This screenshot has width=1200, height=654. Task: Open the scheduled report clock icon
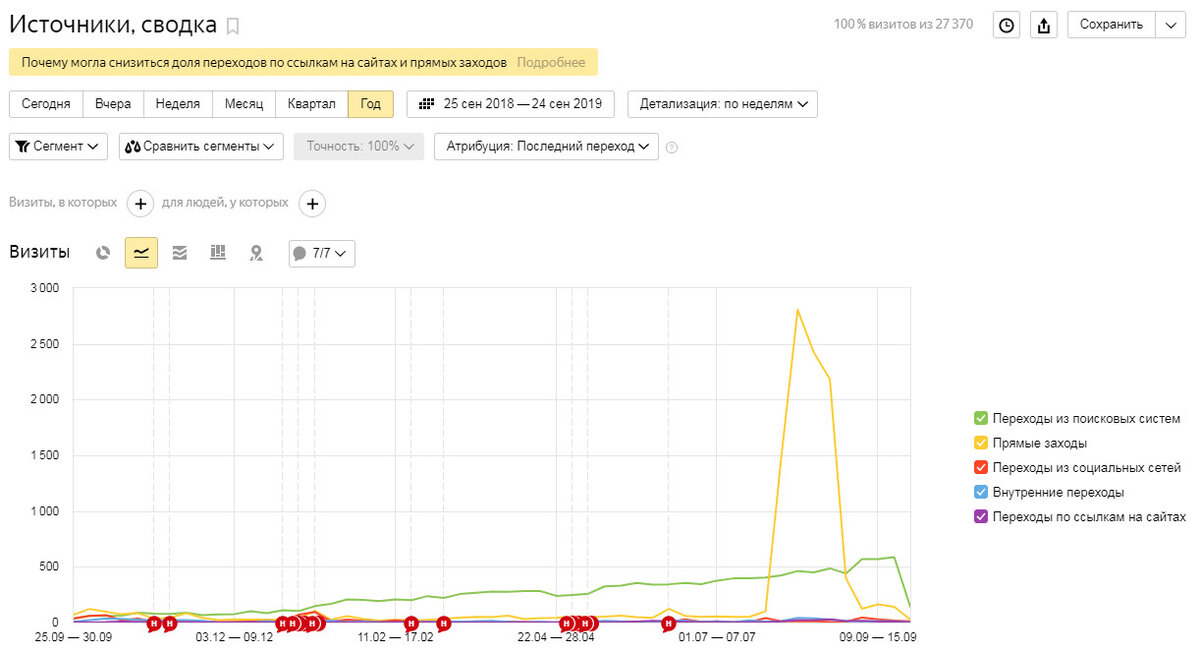pos(1007,25)
